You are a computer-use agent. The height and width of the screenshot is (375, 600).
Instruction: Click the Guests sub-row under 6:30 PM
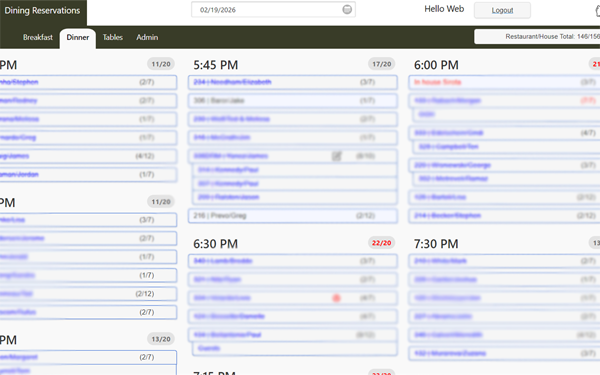pyautogui.click(x=295, y=348)
